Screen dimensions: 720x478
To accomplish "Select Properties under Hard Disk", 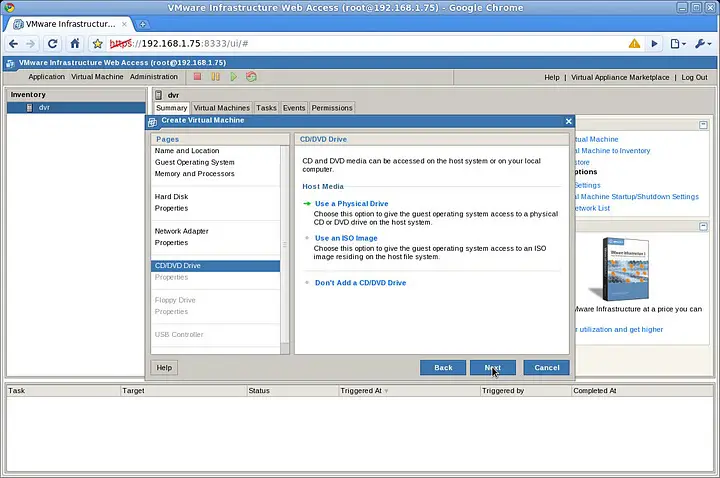I will (x=171, y=208).
